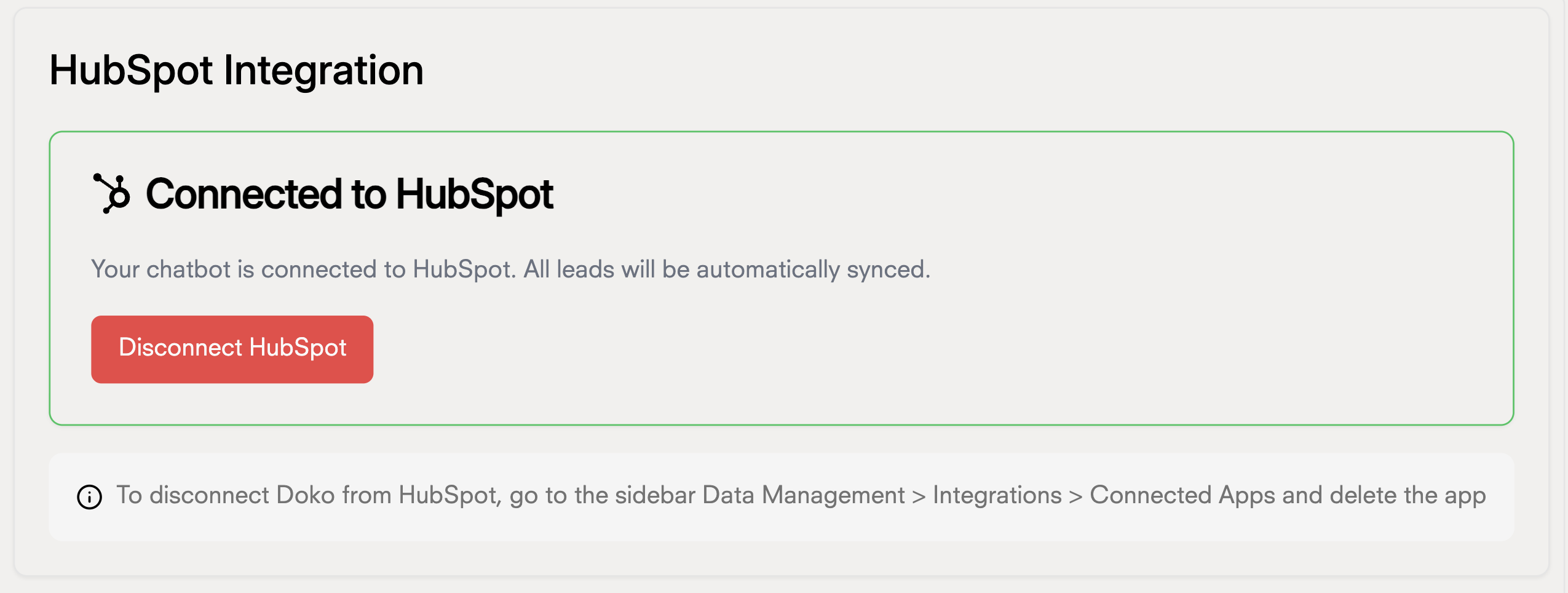
Task: Click the word "Integration" in page title
Action: tap(323, 70)
